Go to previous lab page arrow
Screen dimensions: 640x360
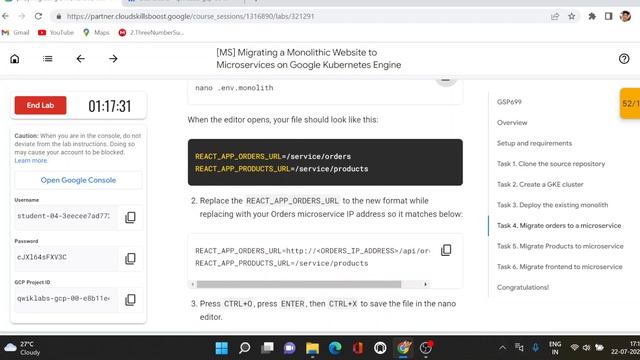[80, 59]
